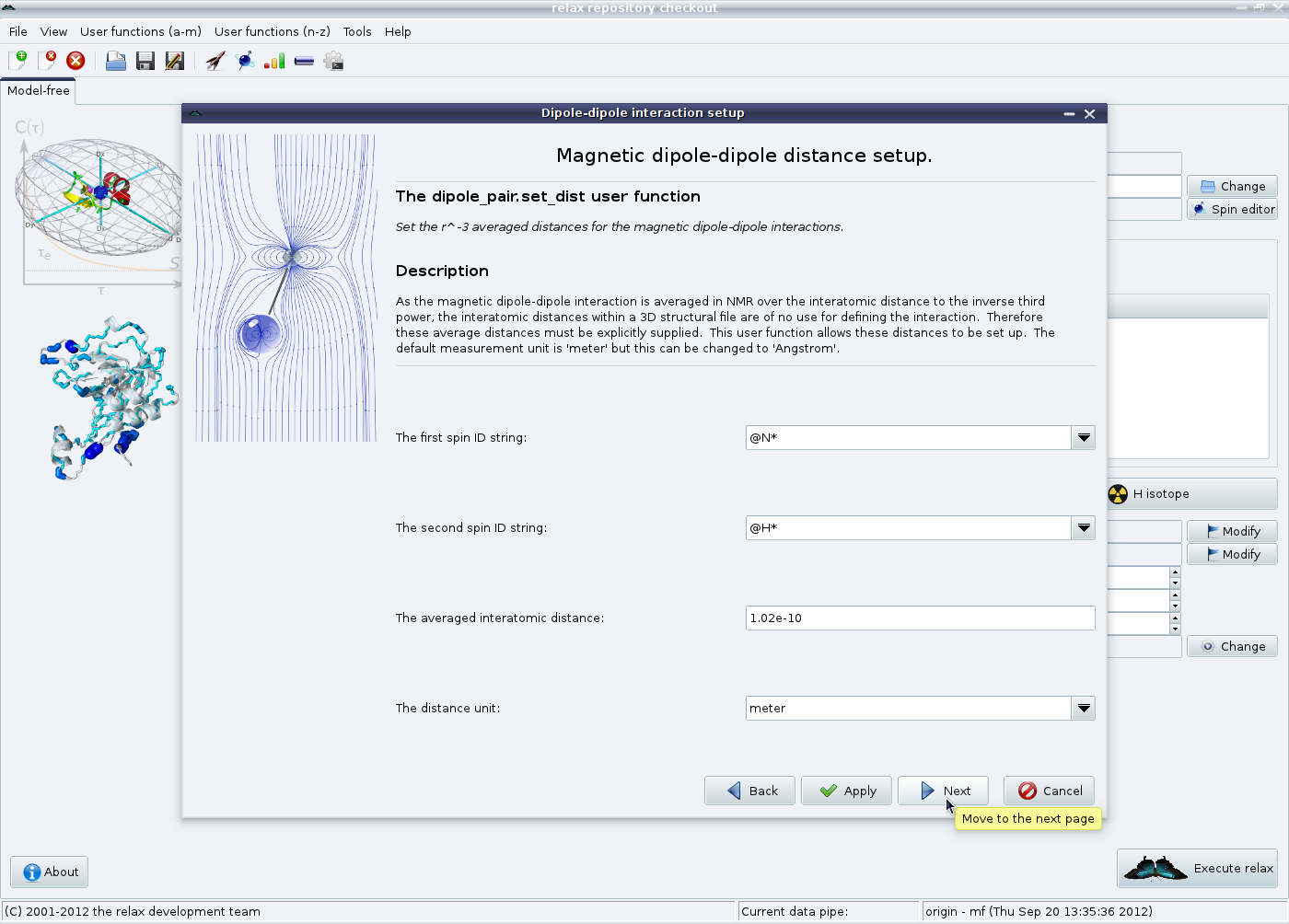Click the Apply button
The width and height of the screenshot is (1289, 924).
[x=846, y=791]
